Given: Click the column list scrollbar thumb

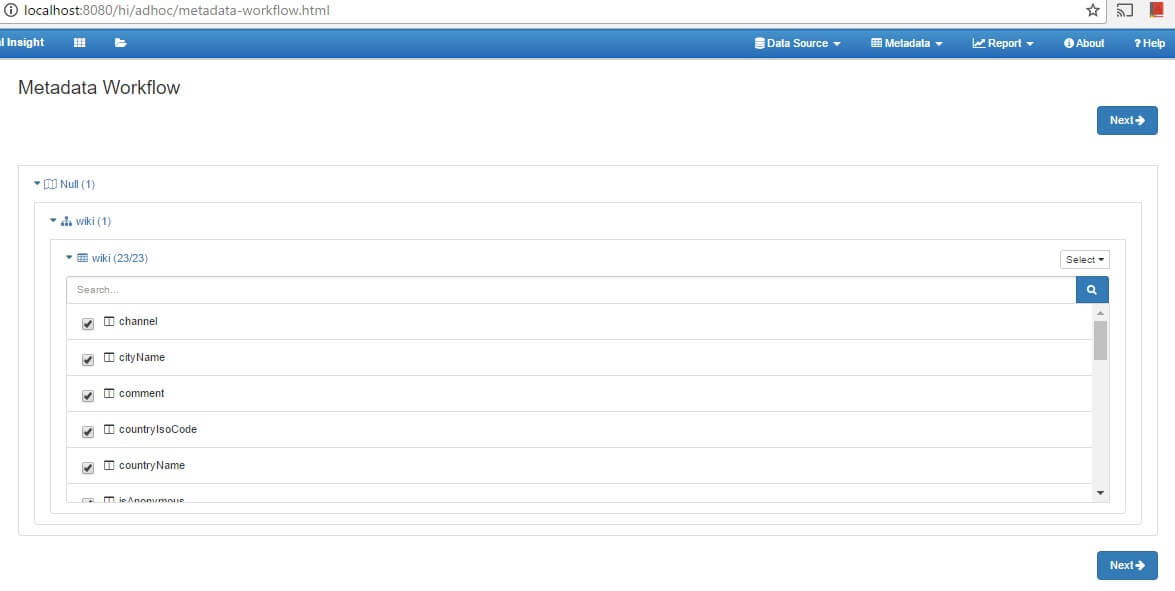Looking at the screenshot, I should tap(1100, 341).
